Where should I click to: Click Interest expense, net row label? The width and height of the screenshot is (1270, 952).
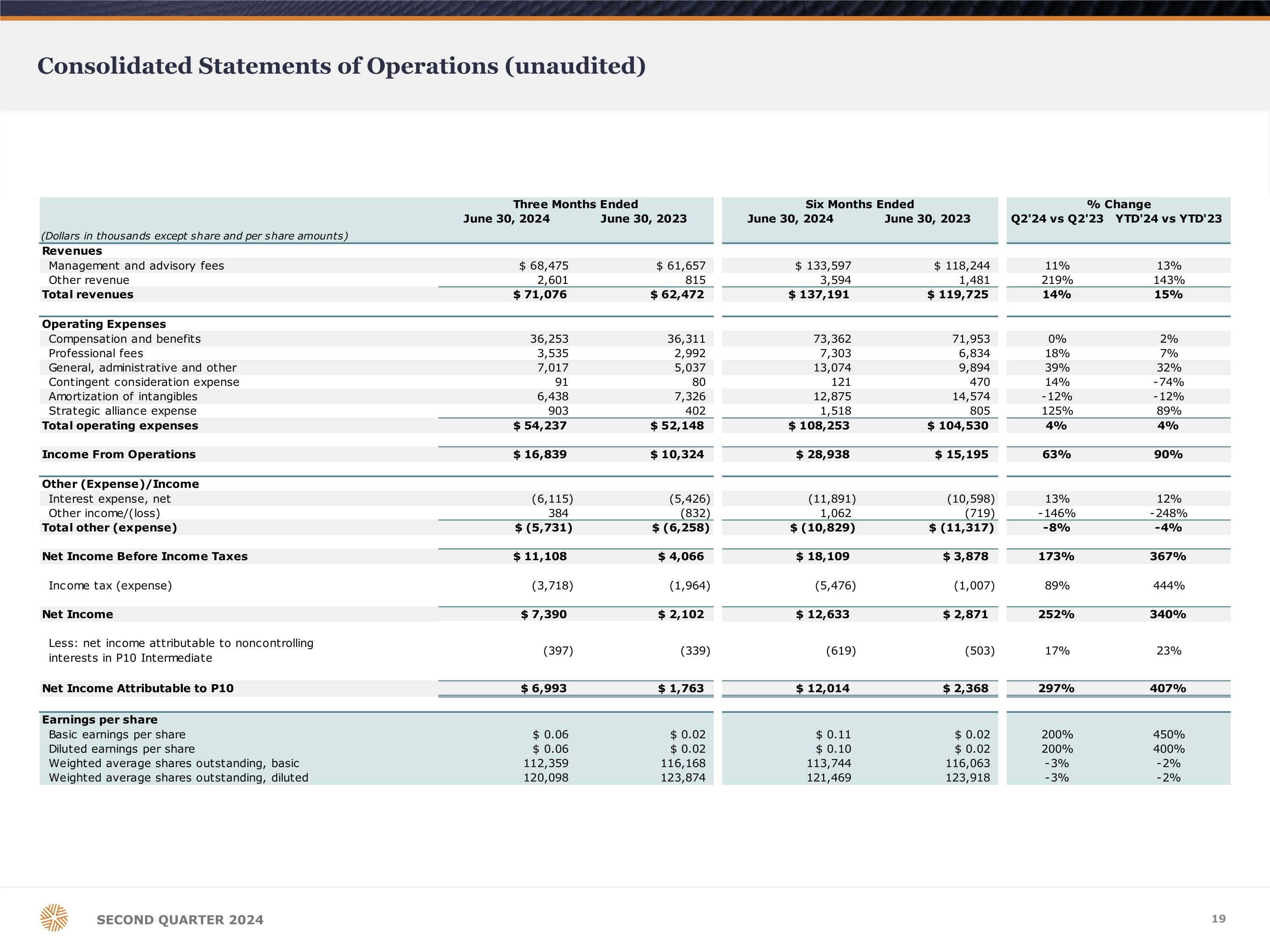[110, 499]
